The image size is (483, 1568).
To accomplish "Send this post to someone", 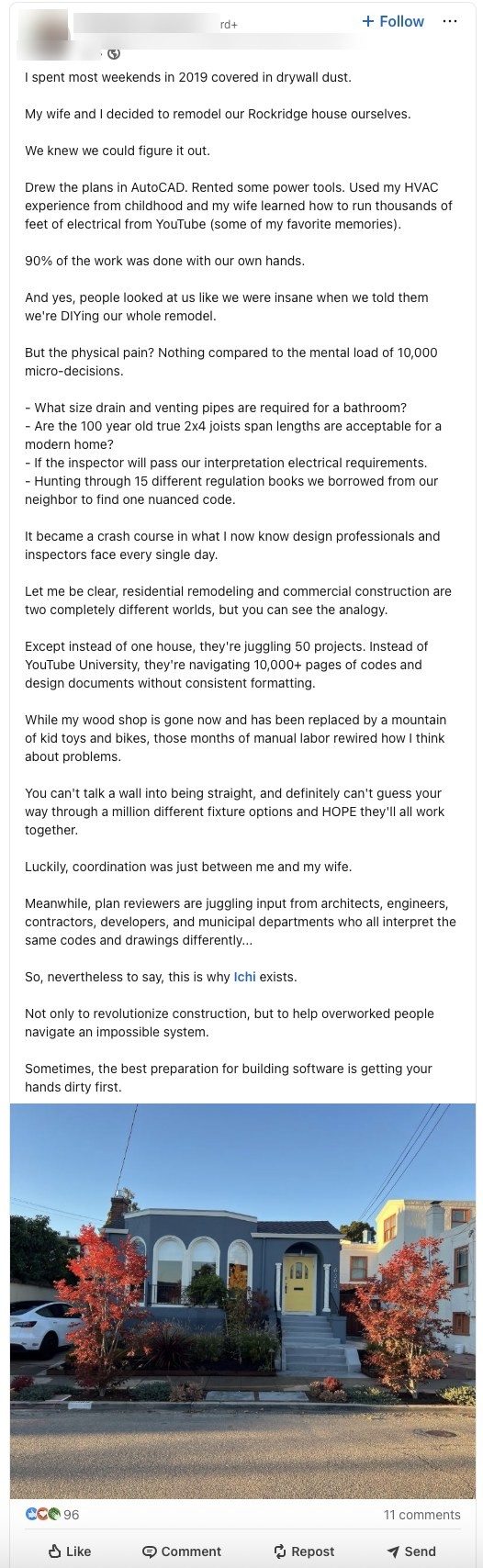I will point(411,1551).
